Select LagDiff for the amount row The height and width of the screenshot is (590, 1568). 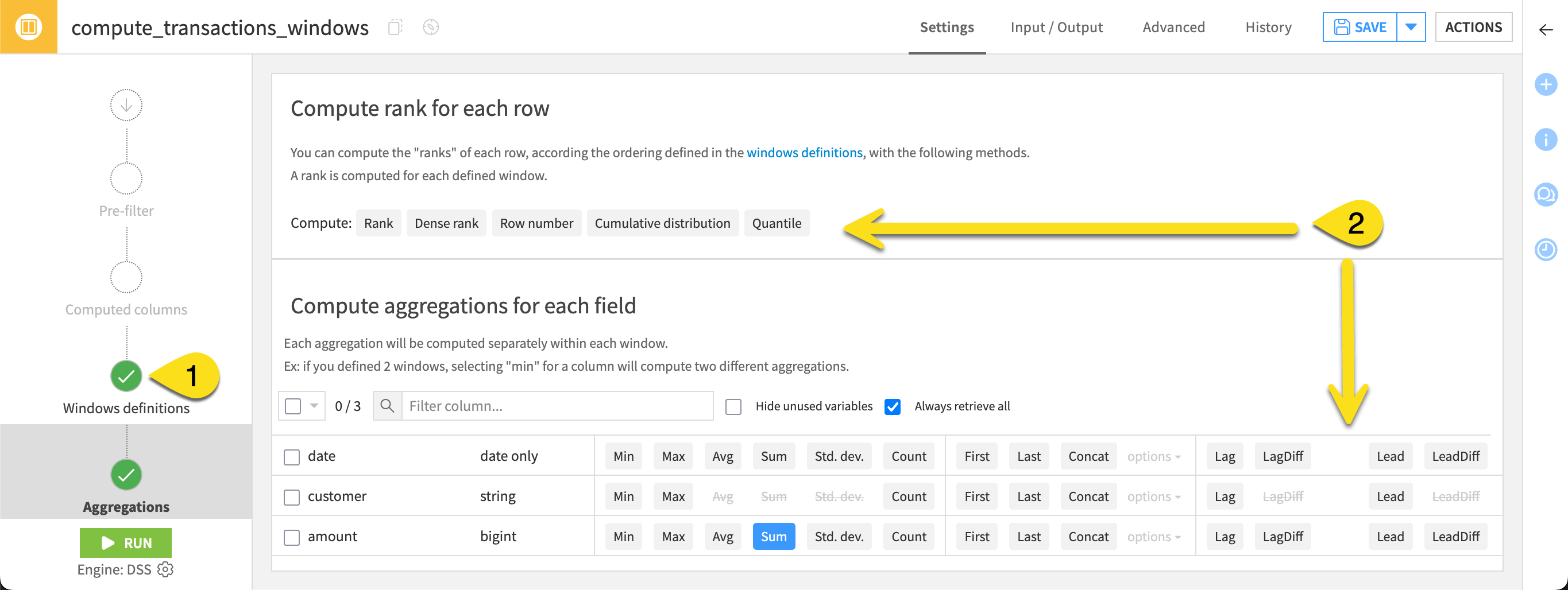click(x=1283, y=537)
